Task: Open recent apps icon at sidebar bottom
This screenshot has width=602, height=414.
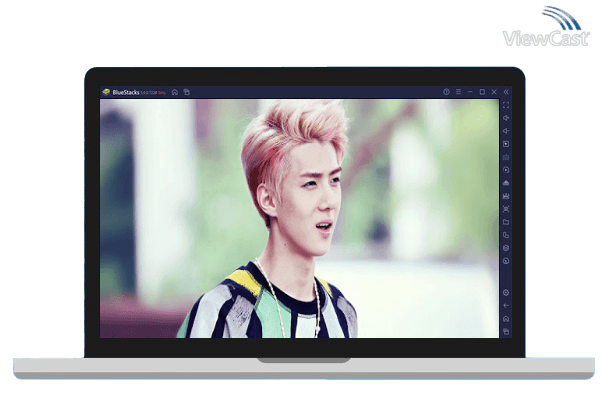Action: click(x=506, y=331)
